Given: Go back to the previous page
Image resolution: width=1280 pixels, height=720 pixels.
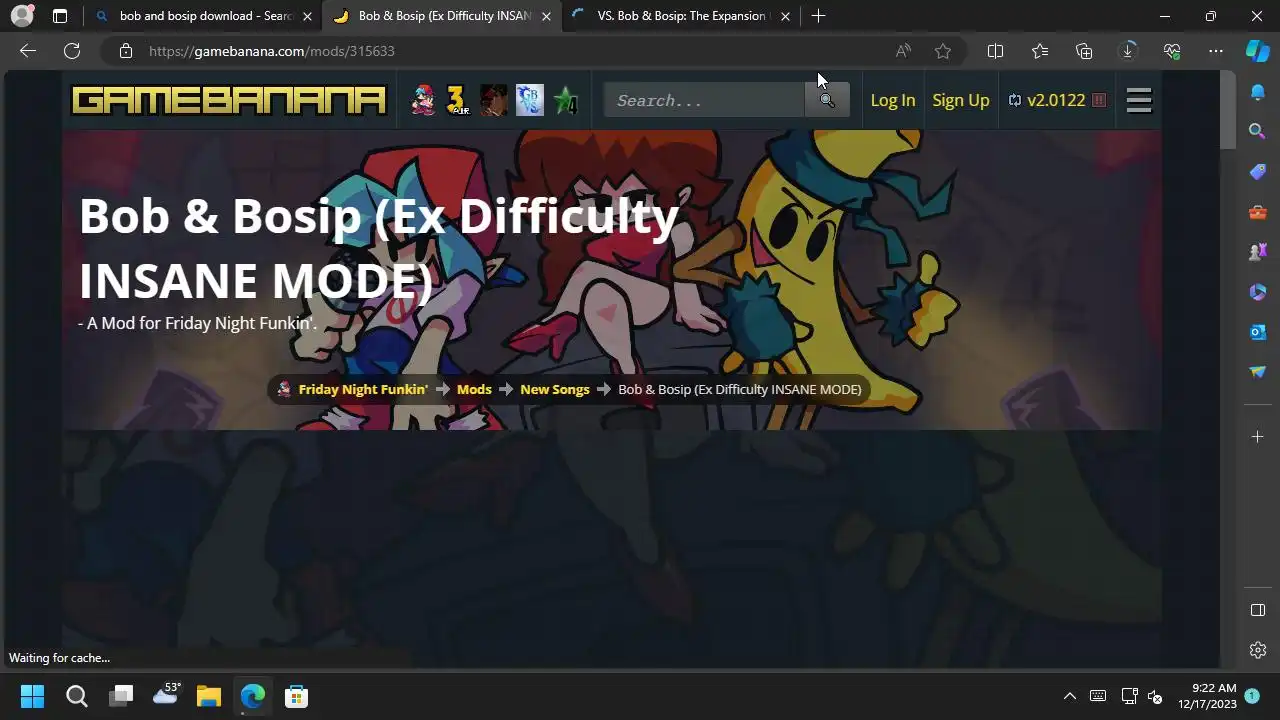Looking at the screenshot, I should pyautogui.click(x=28, y=51).
